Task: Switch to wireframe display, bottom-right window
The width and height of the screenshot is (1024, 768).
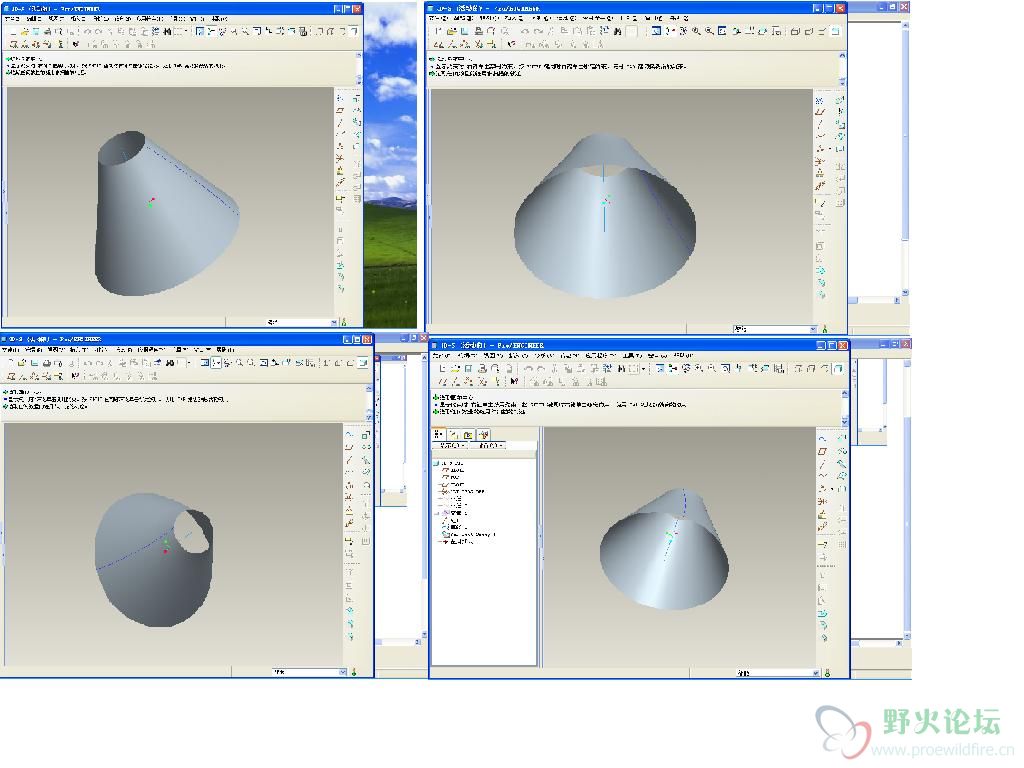Action: 799,368
